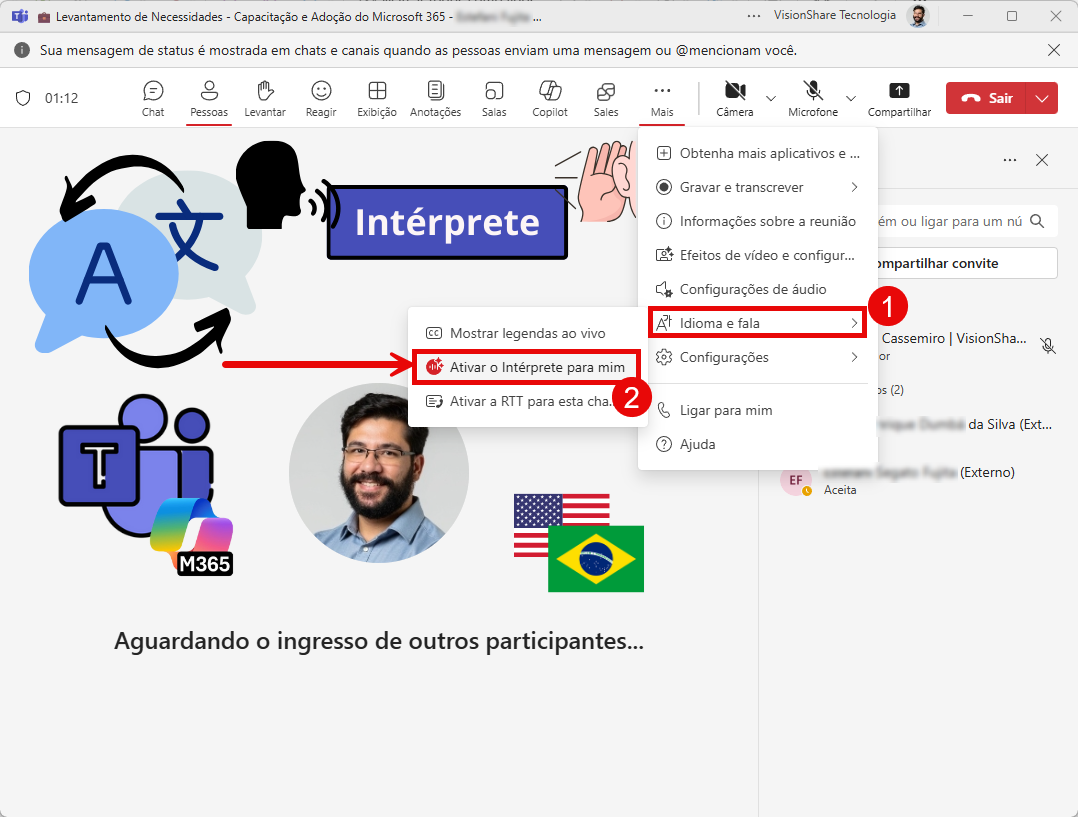Click Compartilhar convite button
The image size is (1078, 817).
[x=966, y=263]
